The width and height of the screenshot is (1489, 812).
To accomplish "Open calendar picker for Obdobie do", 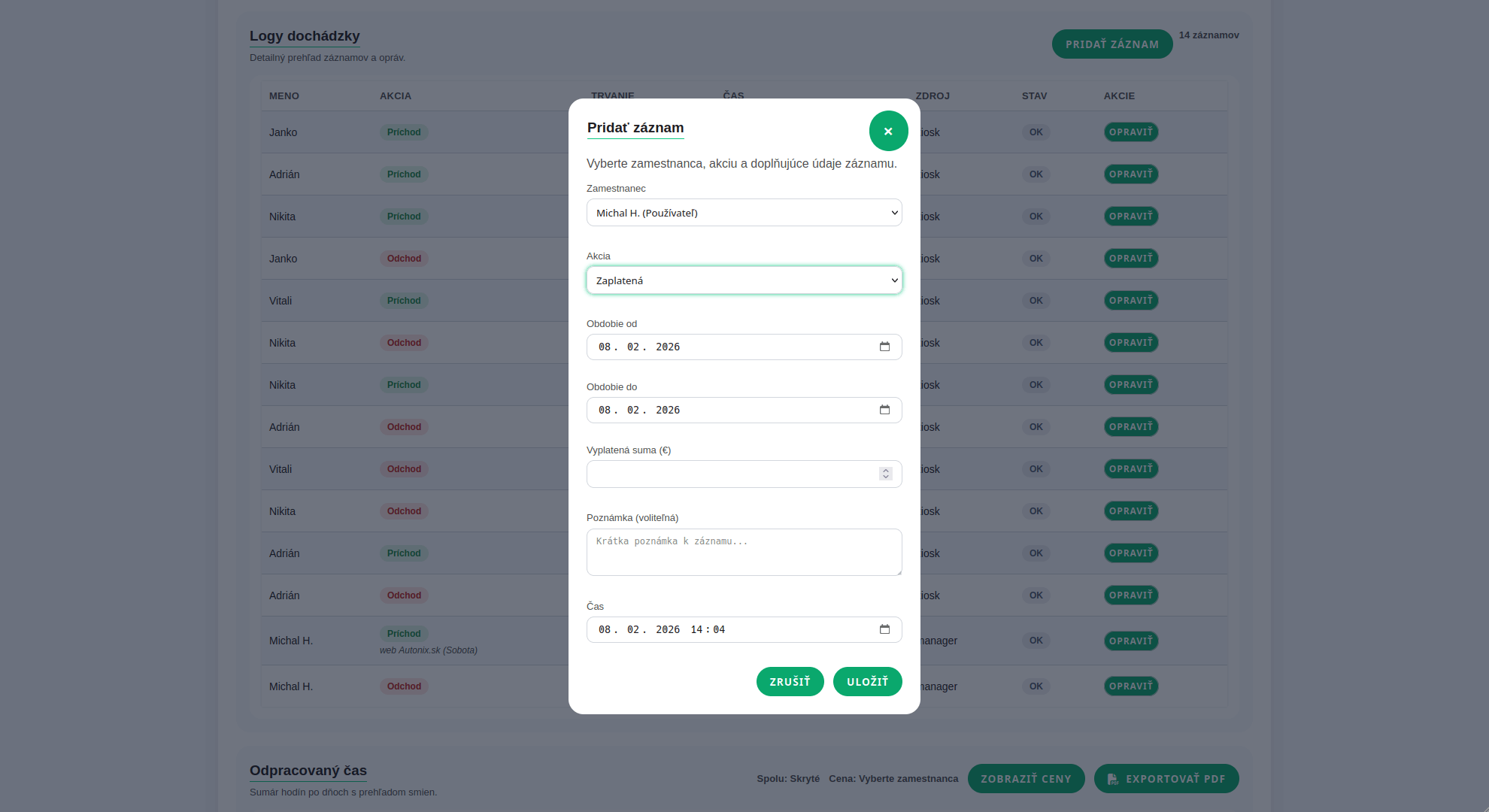I will pos(884,410).
